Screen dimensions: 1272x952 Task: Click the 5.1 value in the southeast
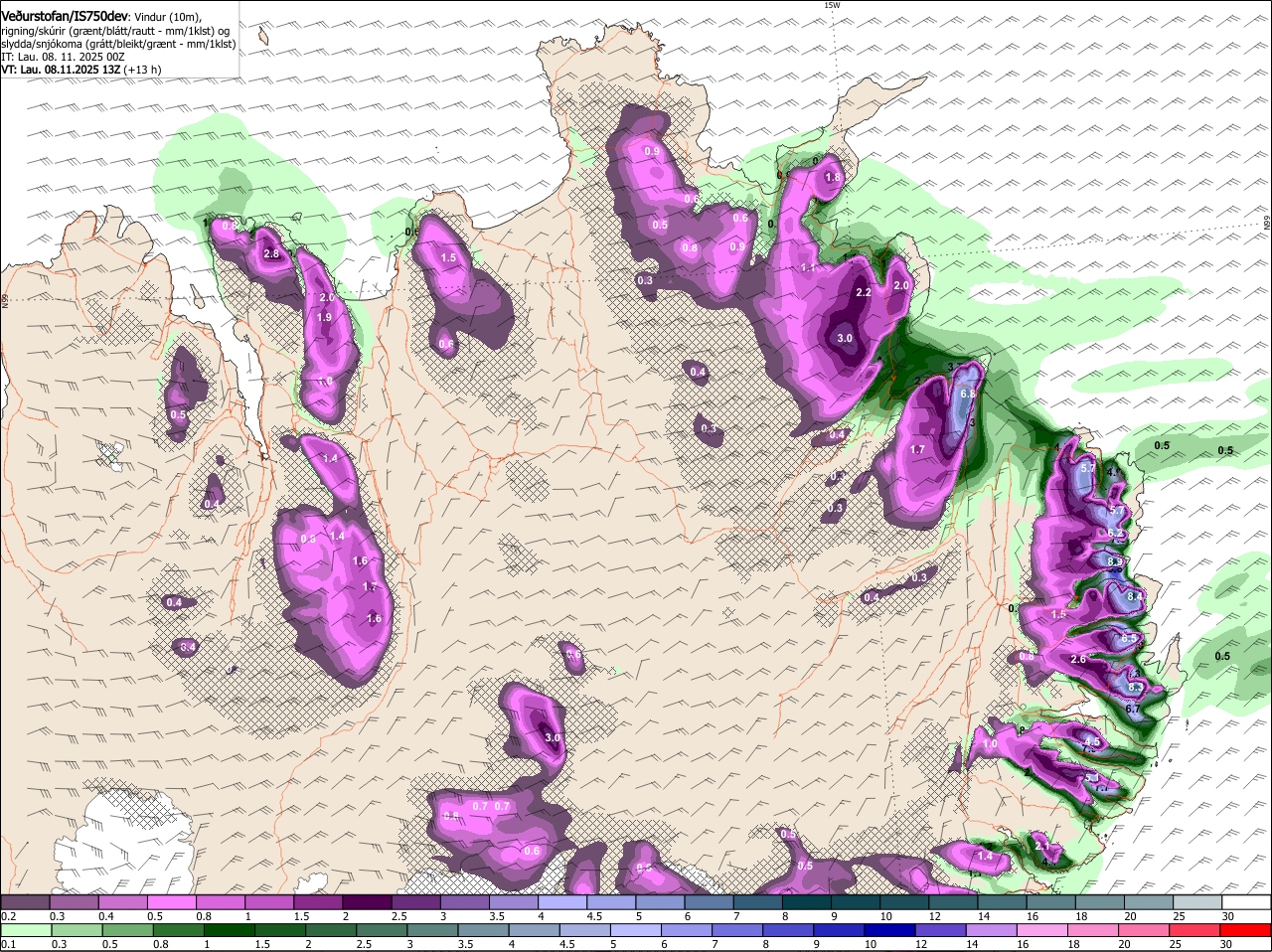click(1091, 777)
